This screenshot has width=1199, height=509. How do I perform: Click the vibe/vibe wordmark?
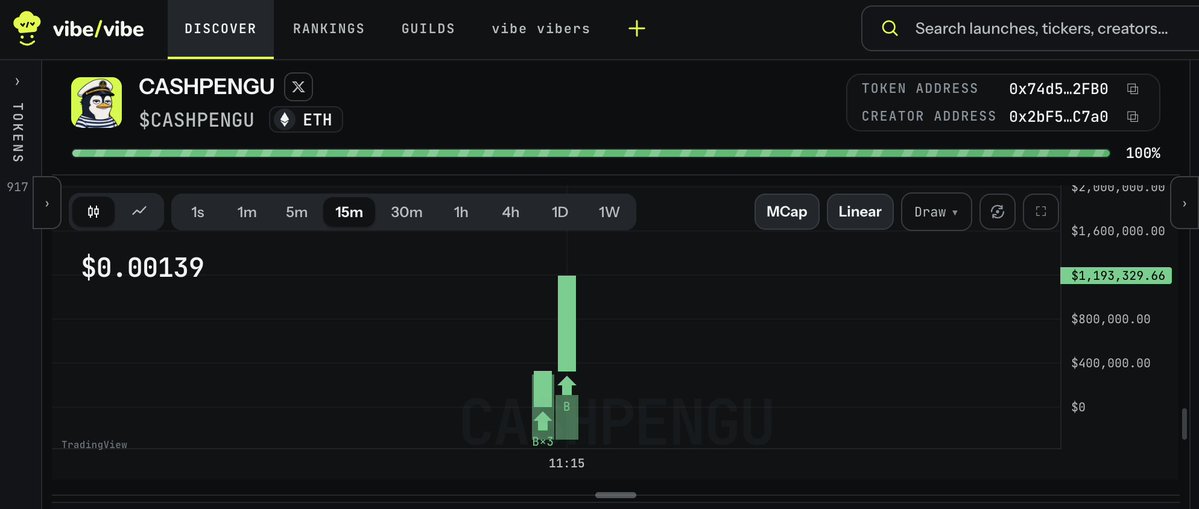[98, 29]
